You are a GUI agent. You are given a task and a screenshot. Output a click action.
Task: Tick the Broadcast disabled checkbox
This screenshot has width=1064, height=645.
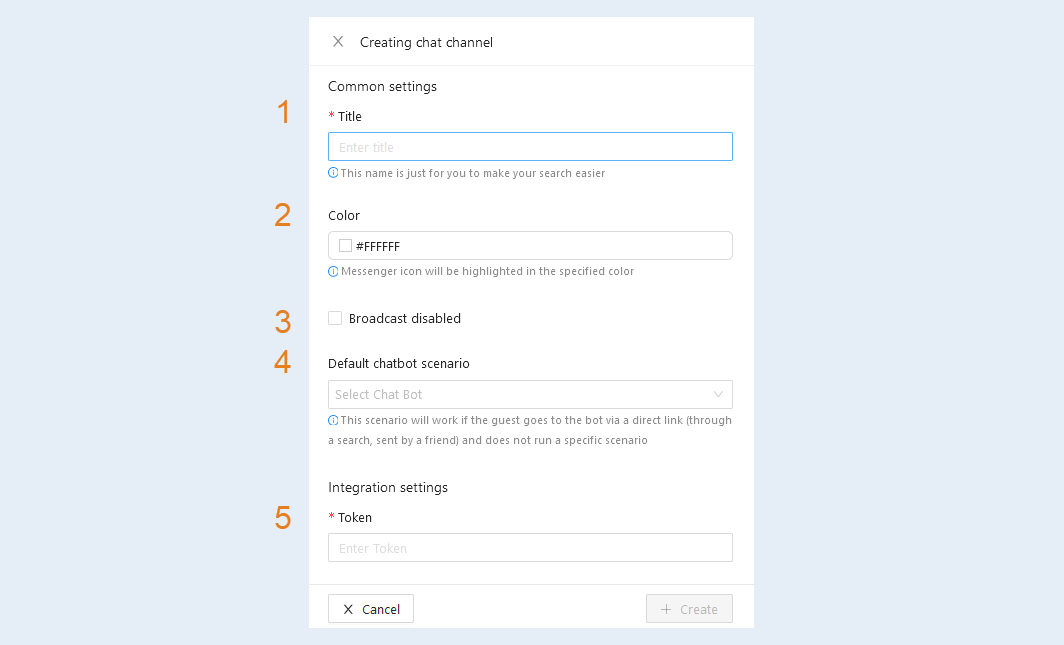(x=335, y=318)
